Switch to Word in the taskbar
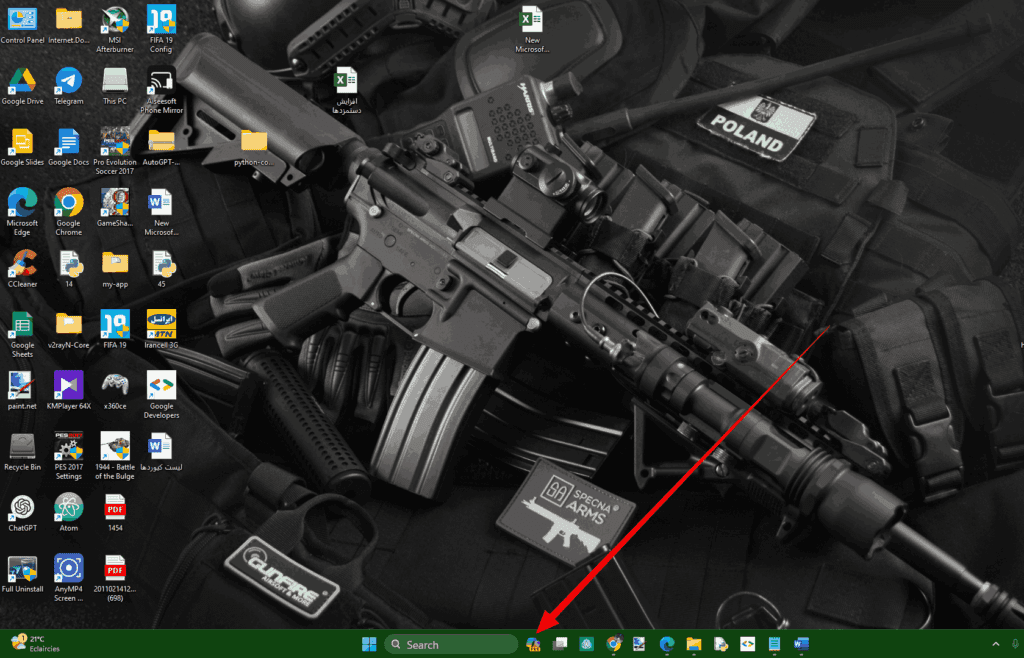1024x658 pixels. (x=800, y=644)
